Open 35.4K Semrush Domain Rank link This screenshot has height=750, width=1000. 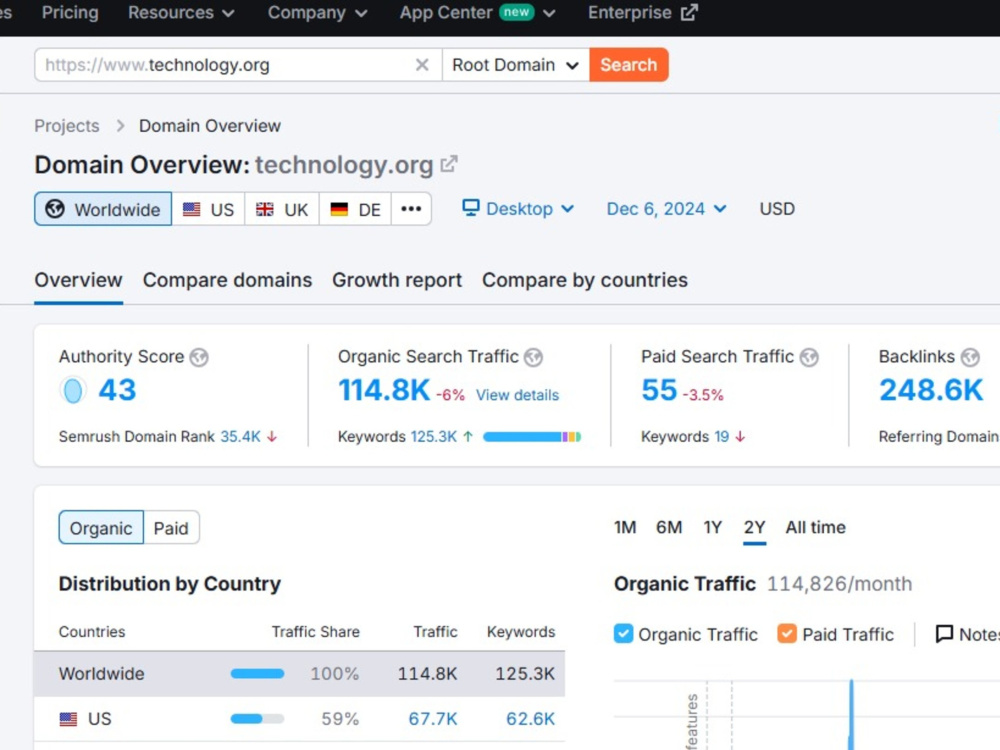(x=240, y=437)
